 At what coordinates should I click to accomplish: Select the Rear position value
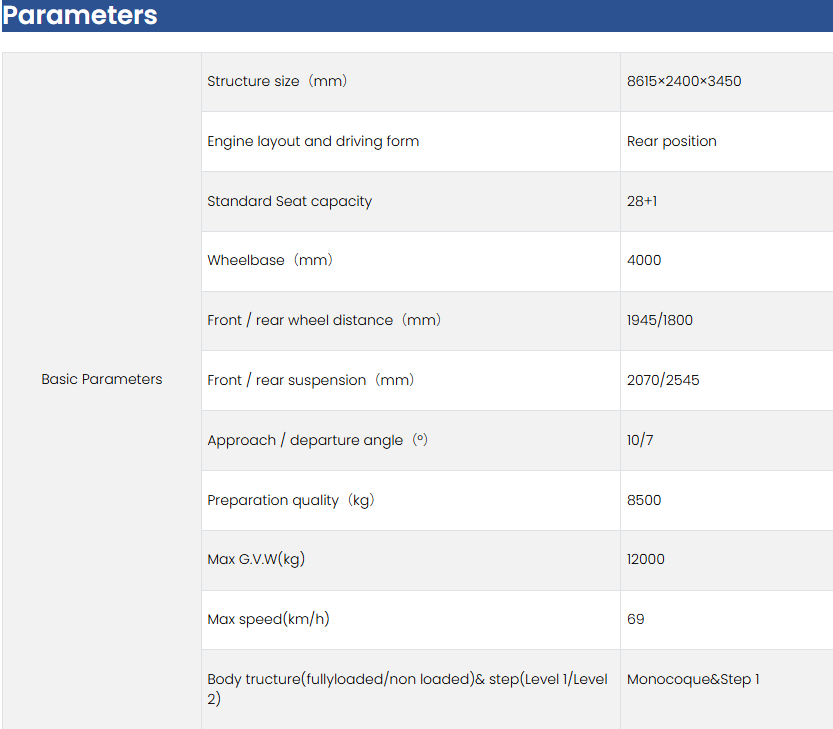(671, 141)
